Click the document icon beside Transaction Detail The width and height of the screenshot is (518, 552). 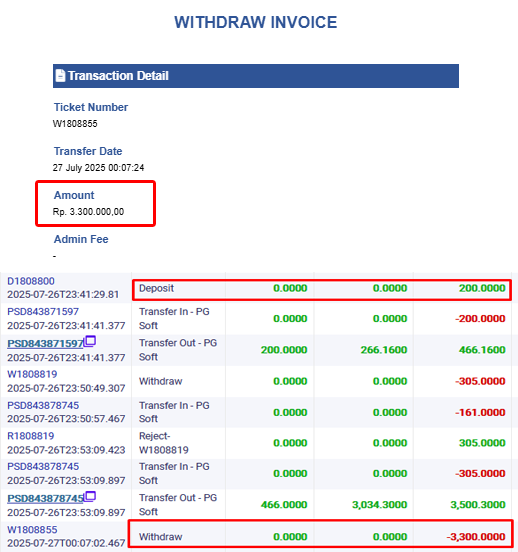pyautogui.click(x=60, y=76)
